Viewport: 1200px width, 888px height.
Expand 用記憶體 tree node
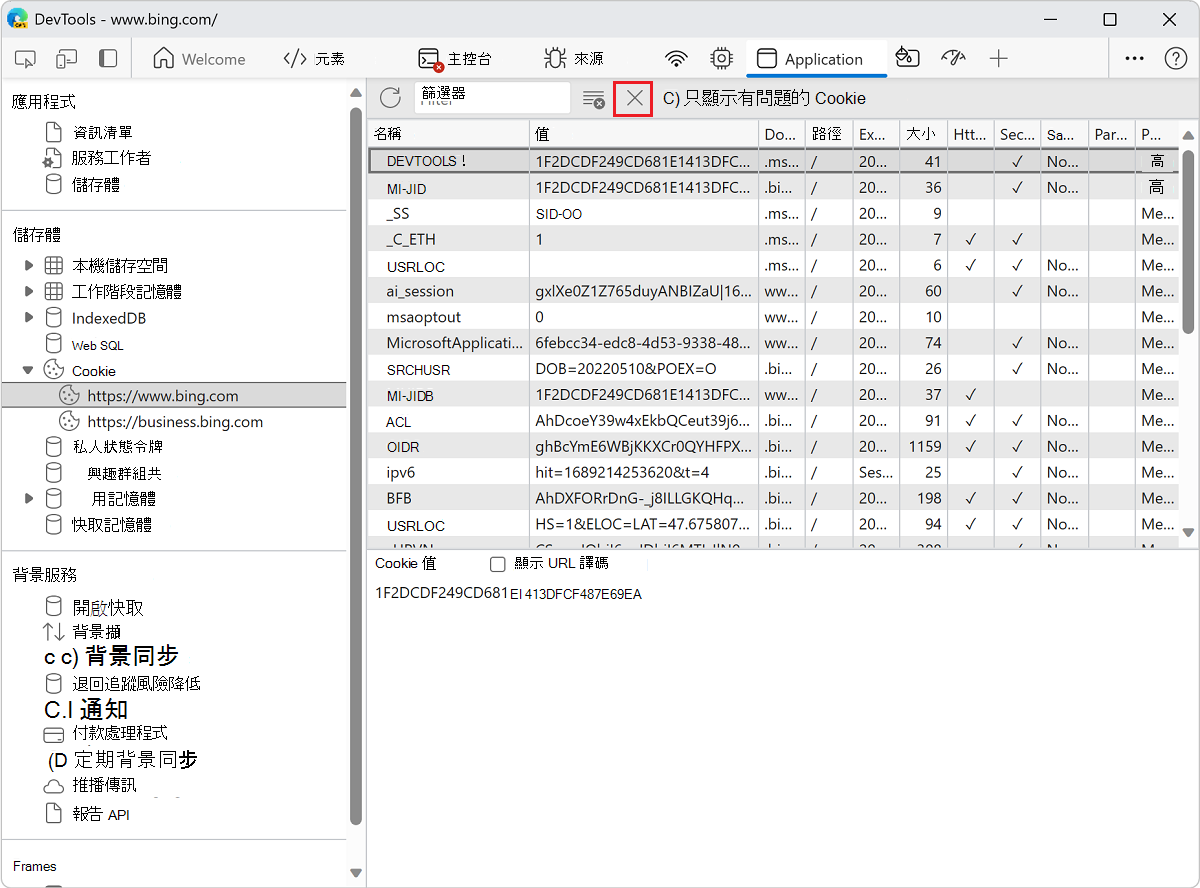[29, 498]
